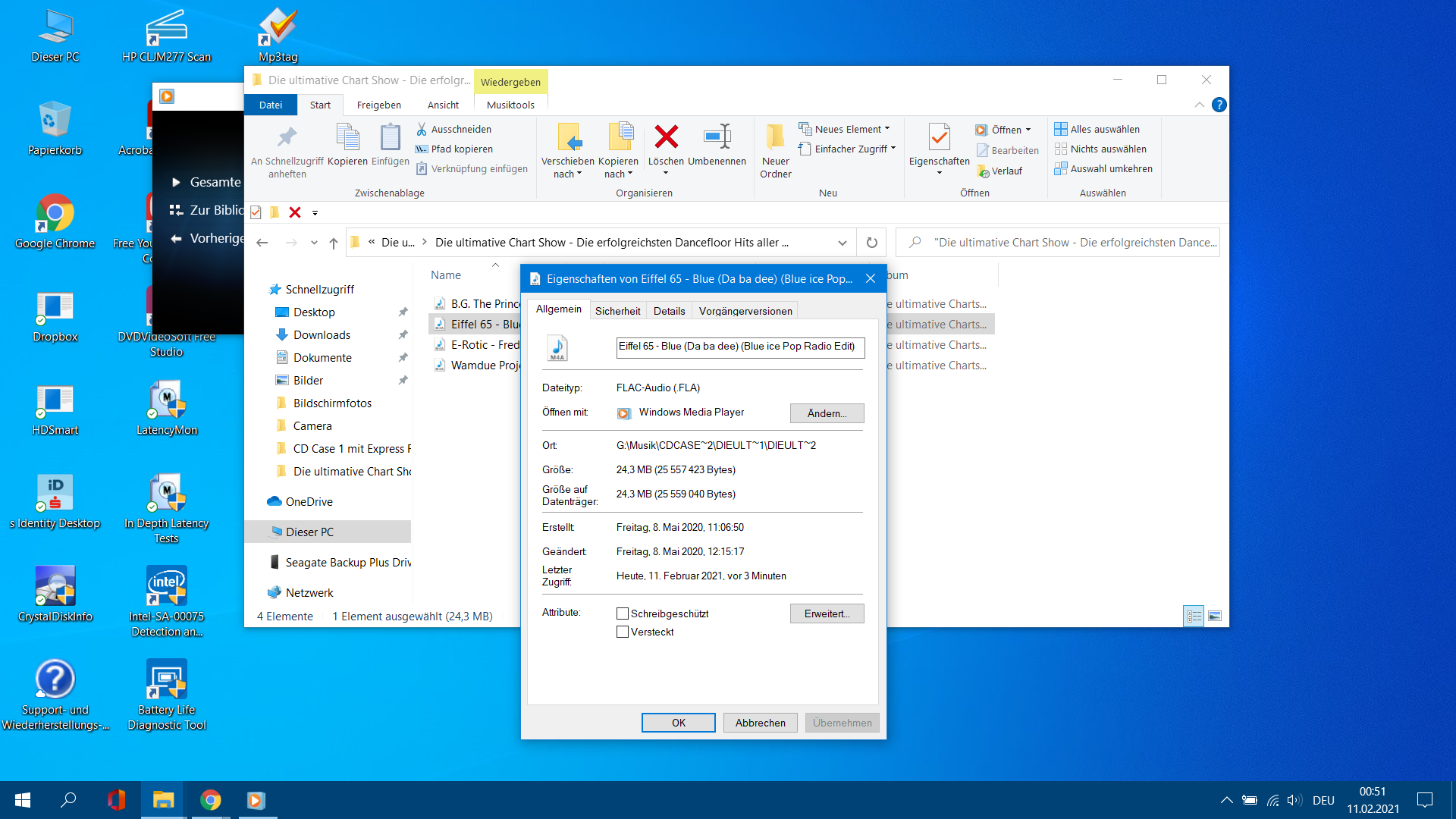
Task: Select the B.G. The Prince file row
Action: (x=476, y=304)
